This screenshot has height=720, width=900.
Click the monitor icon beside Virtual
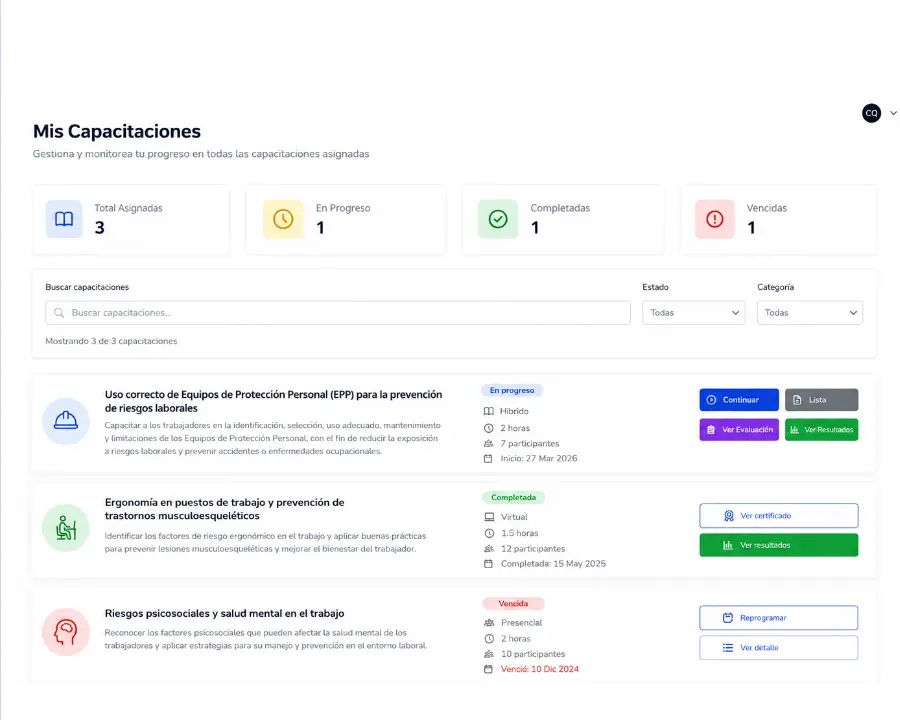pyautogui.click(x=489, y=517)
